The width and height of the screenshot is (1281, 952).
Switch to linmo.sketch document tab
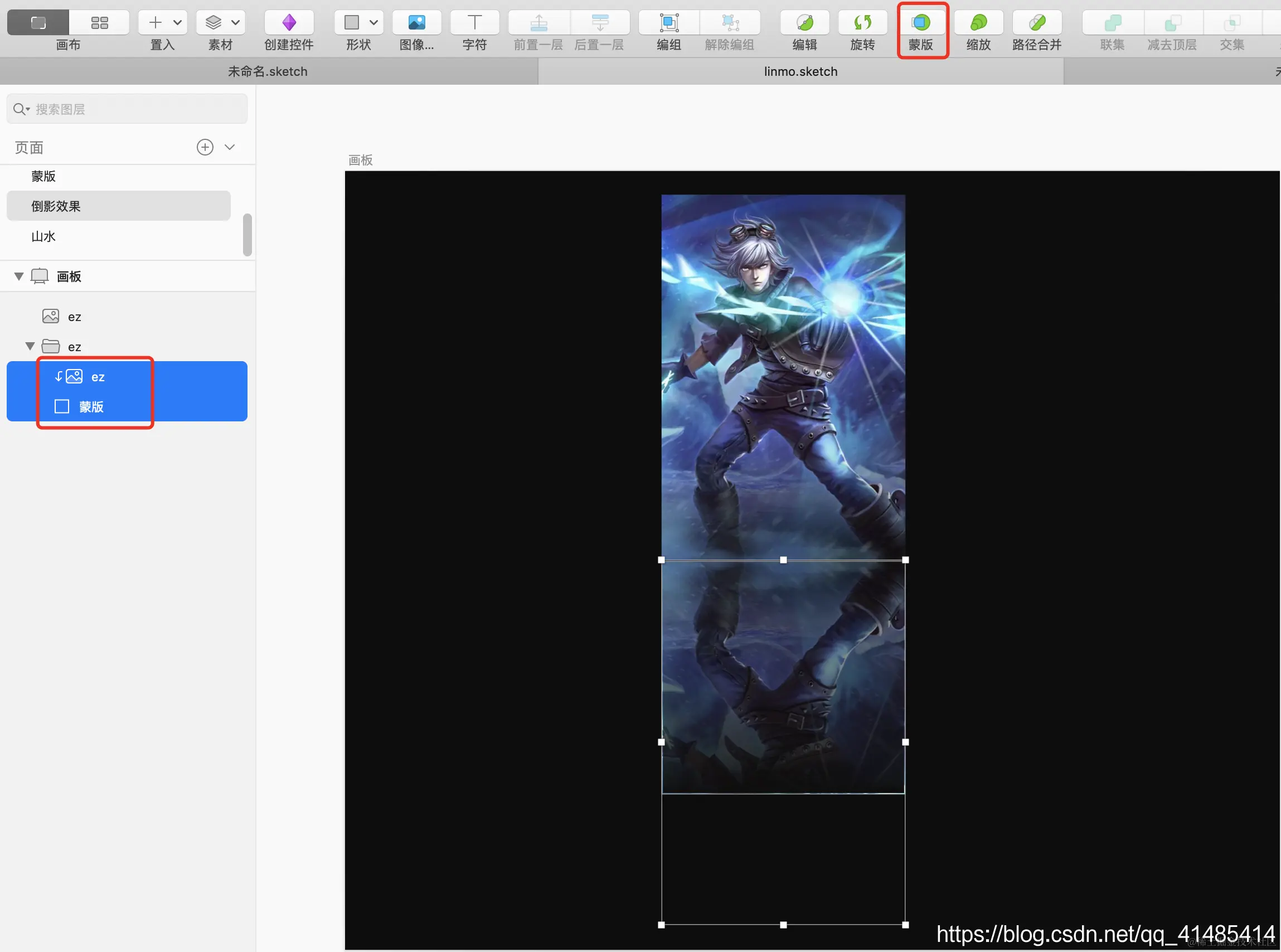pos(800,71)
